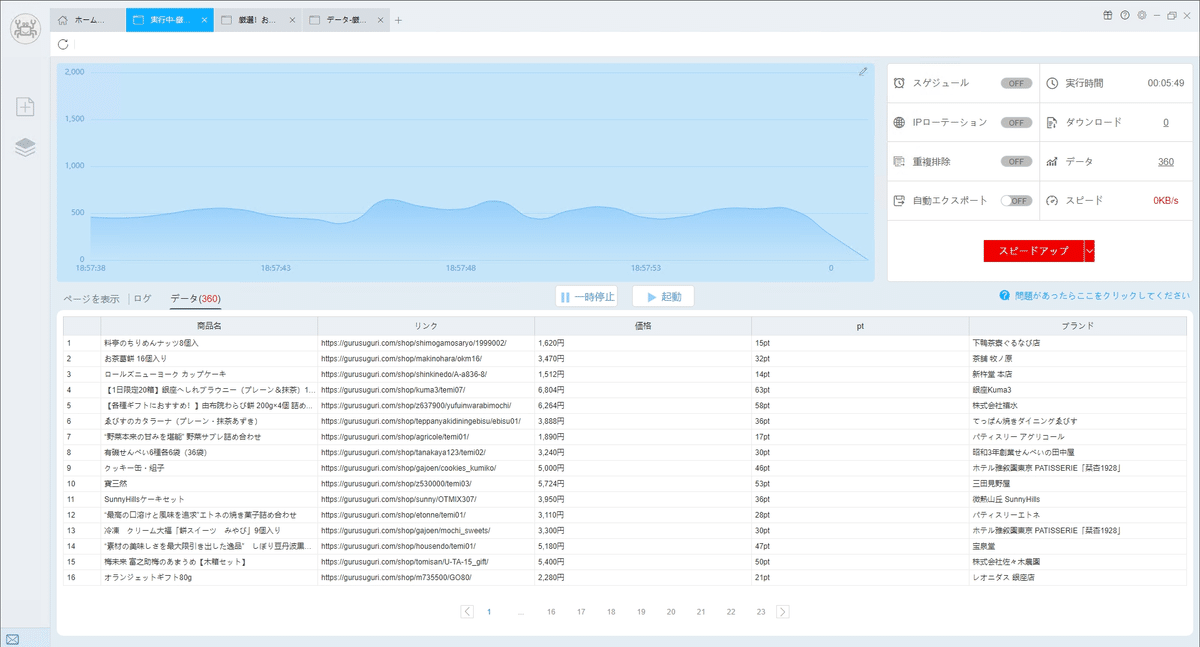Select the レオニダス 銀座店 brand cell

(1077, 577)
